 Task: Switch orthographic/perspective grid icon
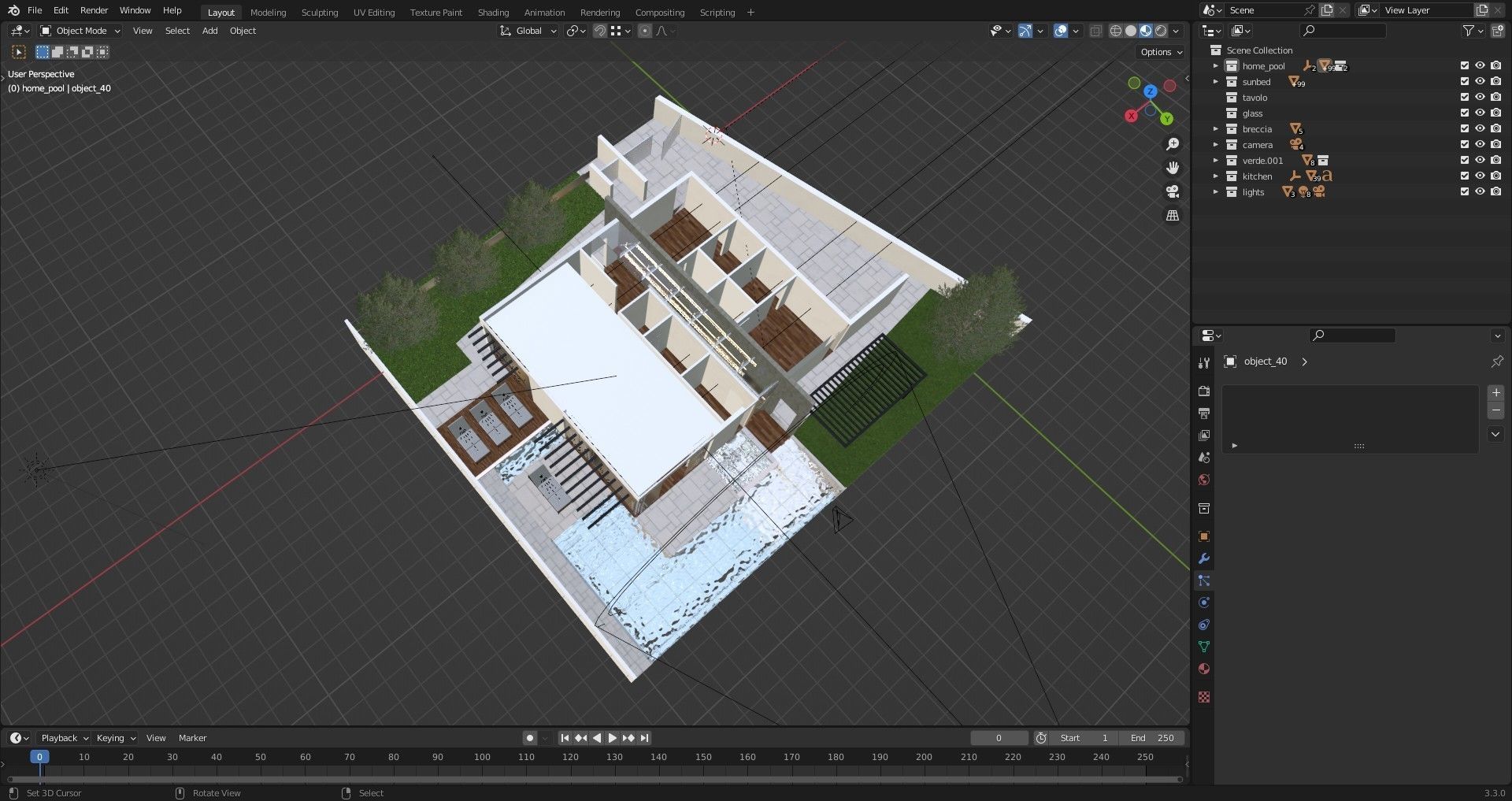pyautogui.click(x=1173, y=215)
